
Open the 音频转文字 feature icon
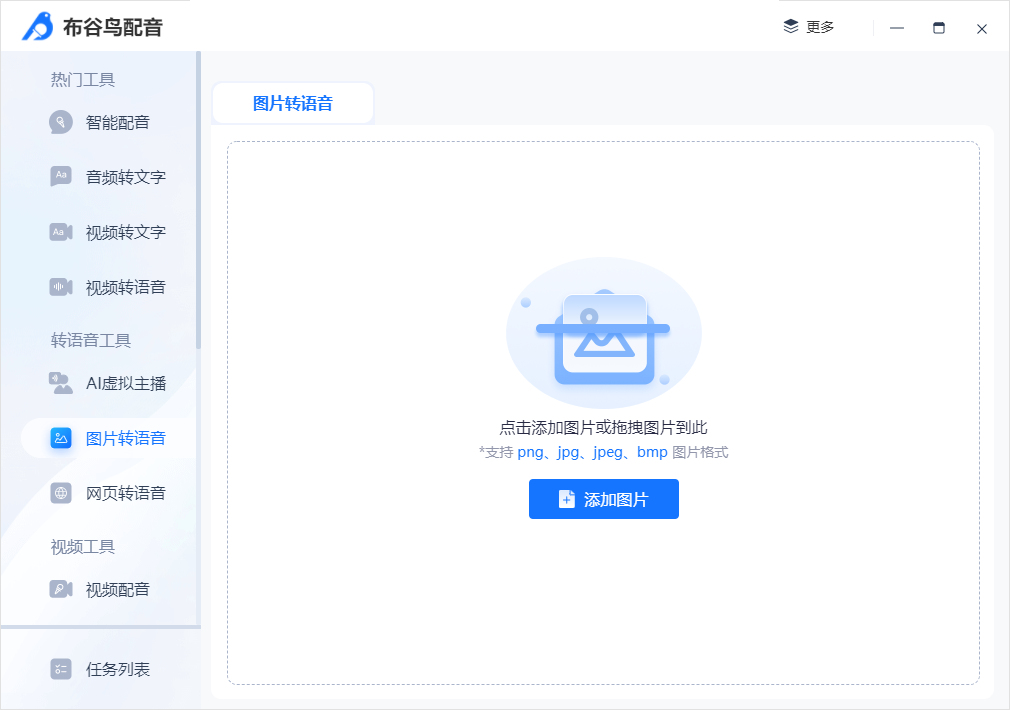pyautogui.click(x=62, y=177)
